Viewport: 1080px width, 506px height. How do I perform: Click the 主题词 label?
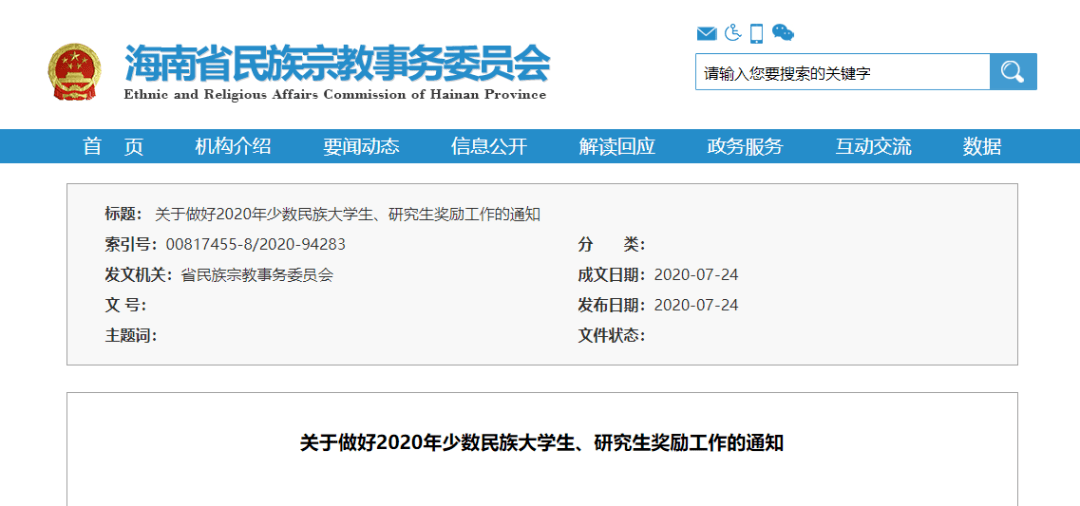(131, 335)
